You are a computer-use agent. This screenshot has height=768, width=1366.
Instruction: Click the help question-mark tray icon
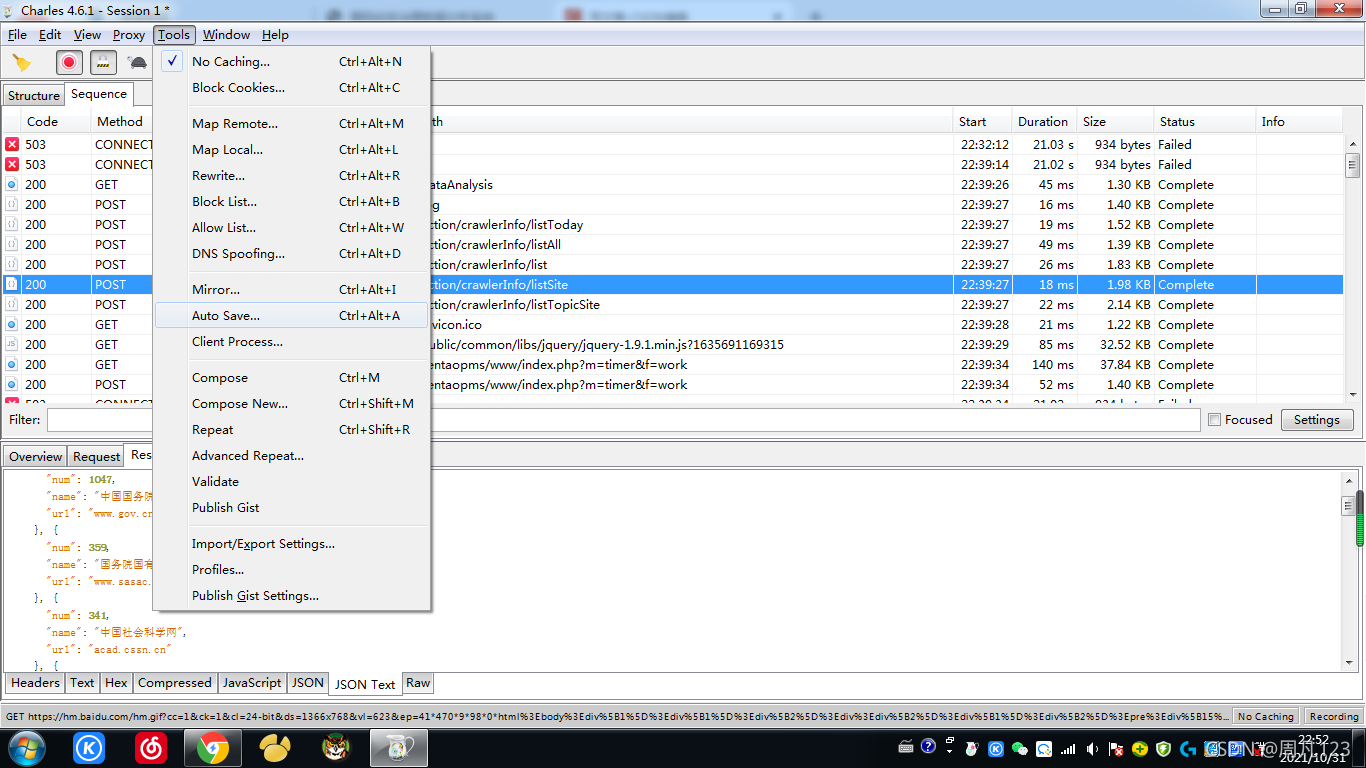pyautogui.click(x=928, y=746)
